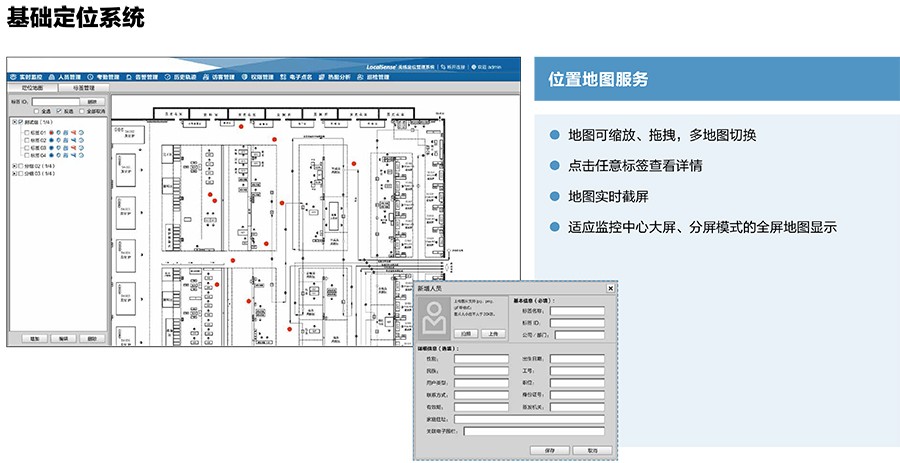Check the 标签02 checkbox in the tree
Image resolution: width=900 pixels, height=463 pixels.
coord(24,140)
